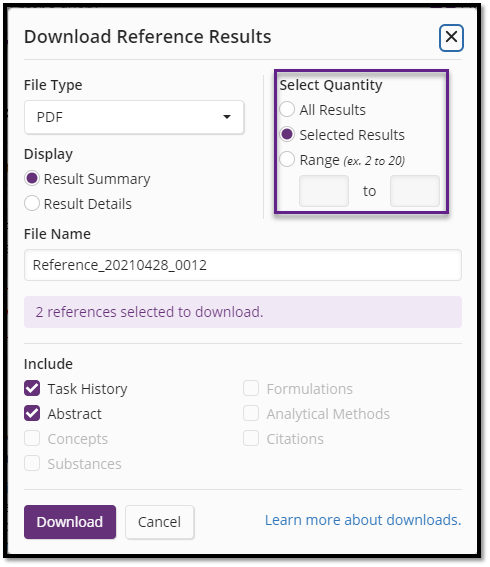490x567 pixels.
Task: Click the purple Download button
Action: coord(70,522)
